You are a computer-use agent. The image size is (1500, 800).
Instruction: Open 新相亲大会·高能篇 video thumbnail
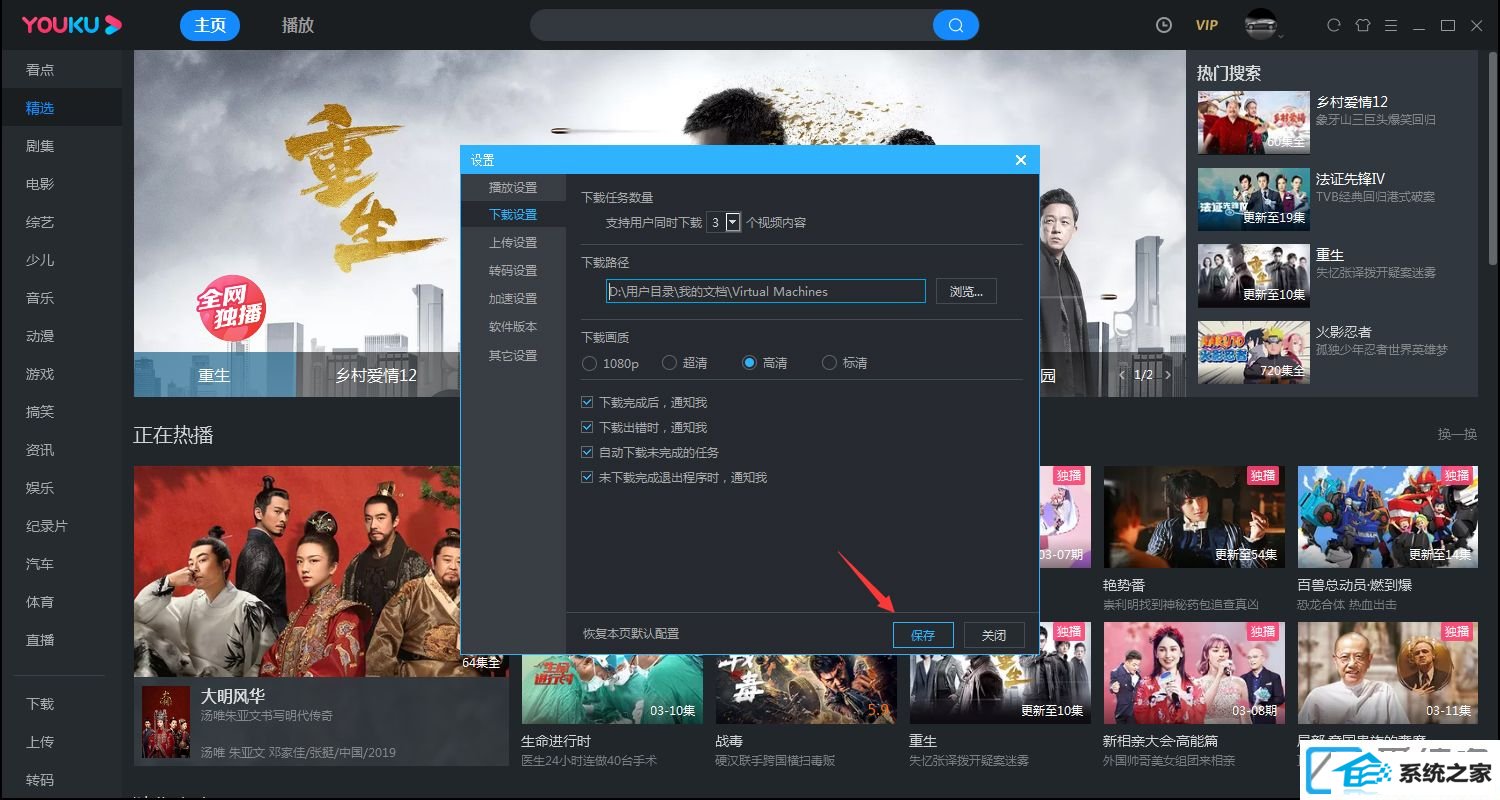point(1194,673)
